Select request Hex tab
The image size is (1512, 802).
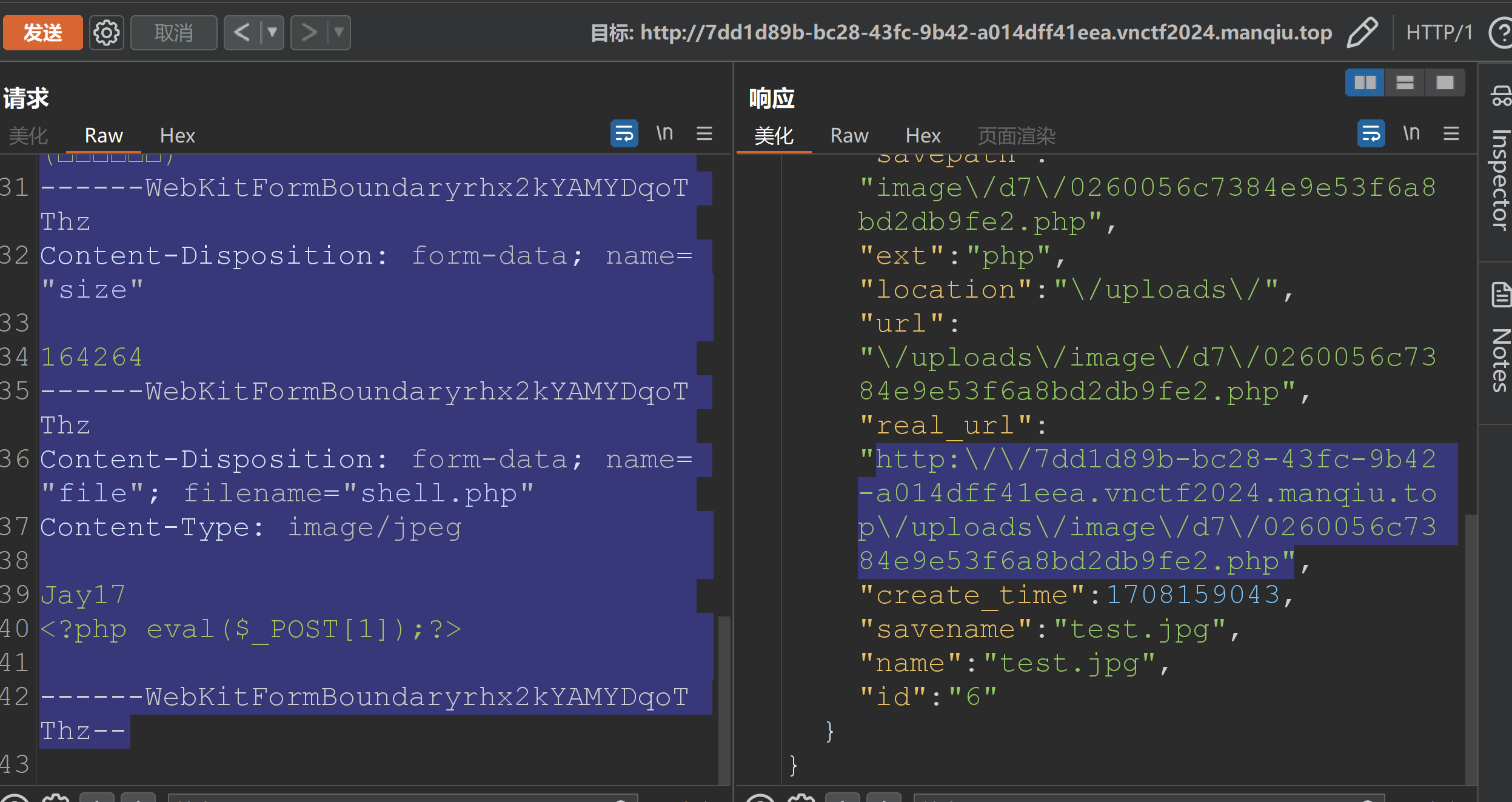(x=177, y=135)
